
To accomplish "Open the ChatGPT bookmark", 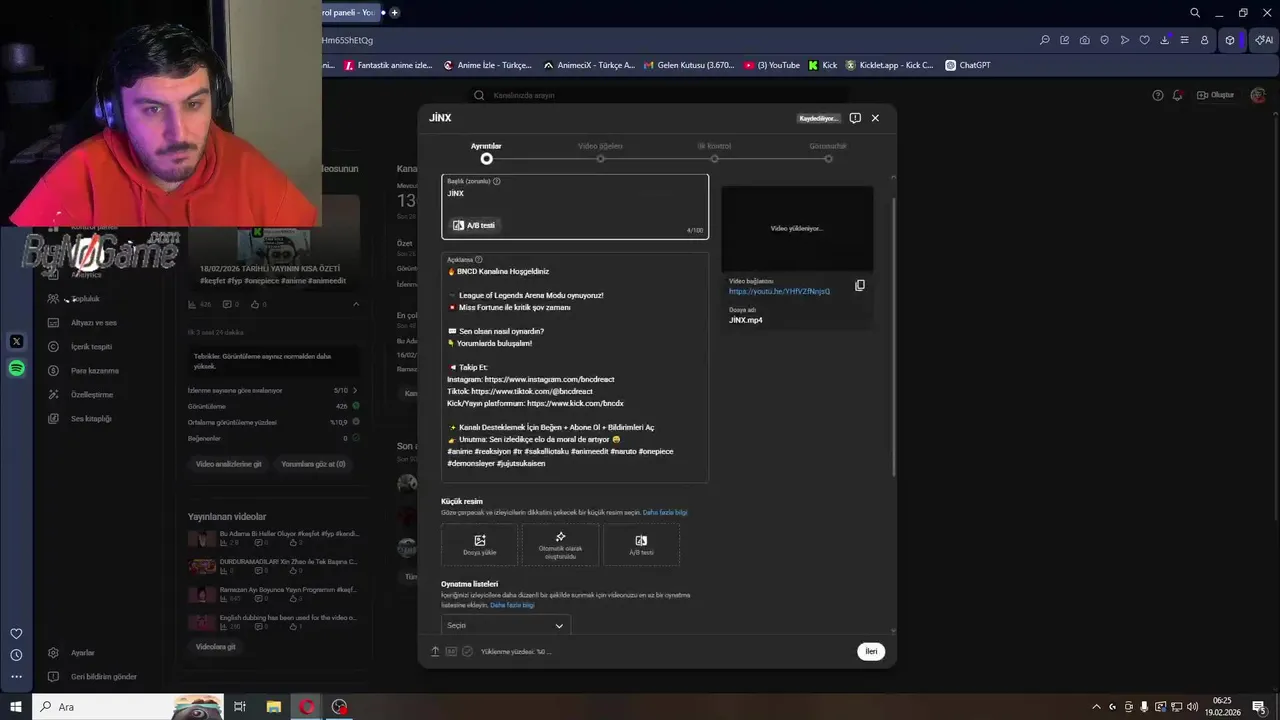I will 966,65.
